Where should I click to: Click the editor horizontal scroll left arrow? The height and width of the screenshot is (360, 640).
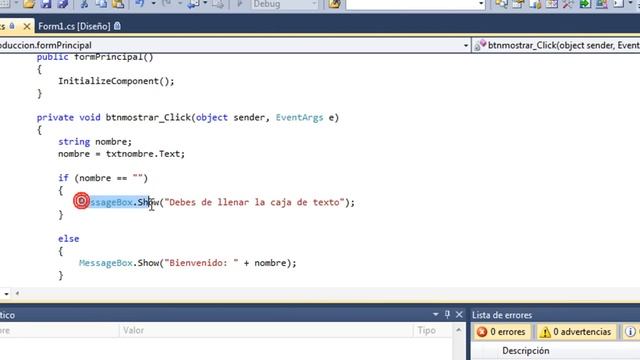pos(17,293)
